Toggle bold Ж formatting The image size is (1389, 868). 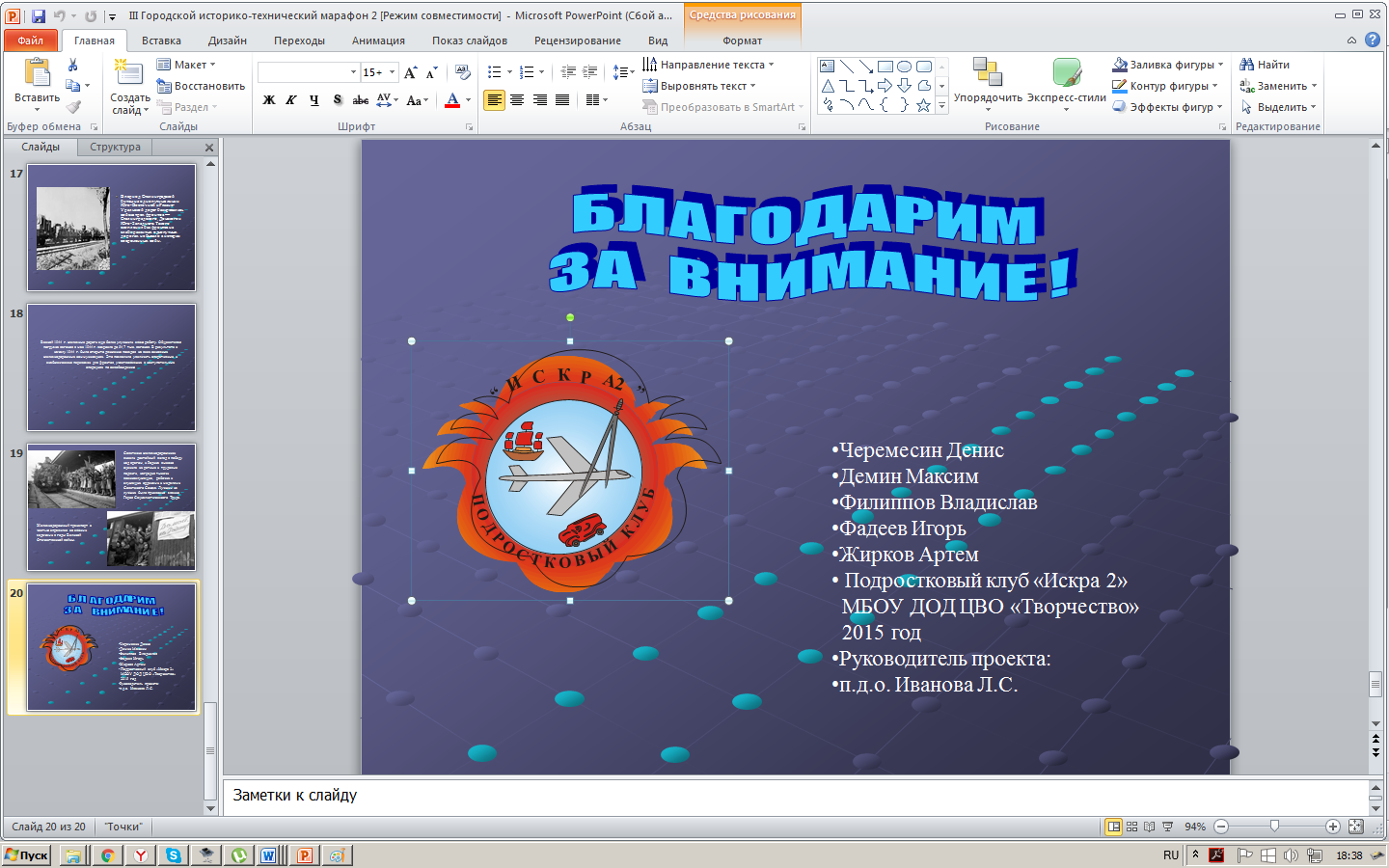(269, 100)
